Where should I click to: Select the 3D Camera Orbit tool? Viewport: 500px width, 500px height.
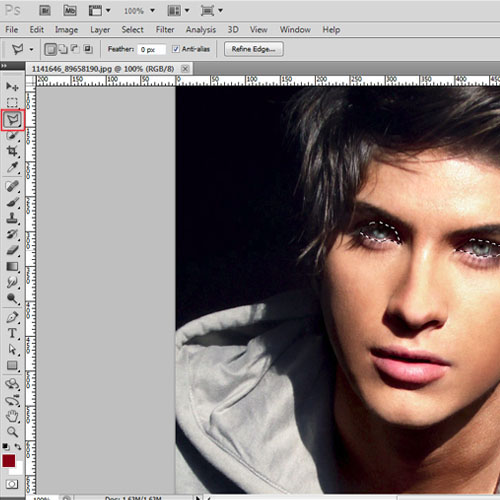pyautogui.click(x=12, y=400)
